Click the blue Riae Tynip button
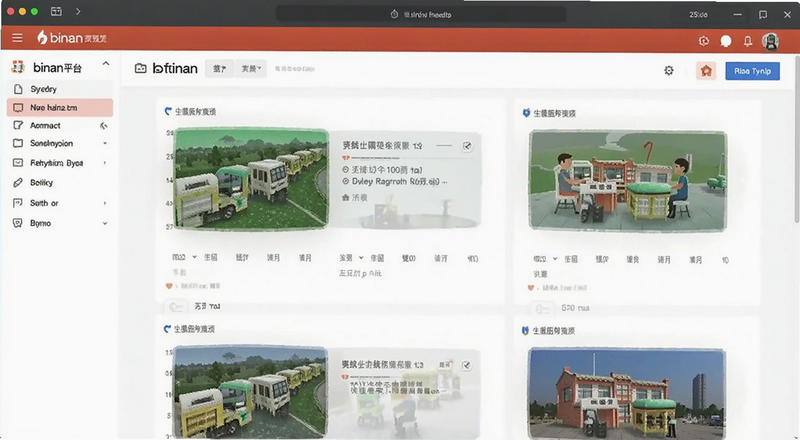This screenshot has width=800, height=440. click(x=752, y=71)
